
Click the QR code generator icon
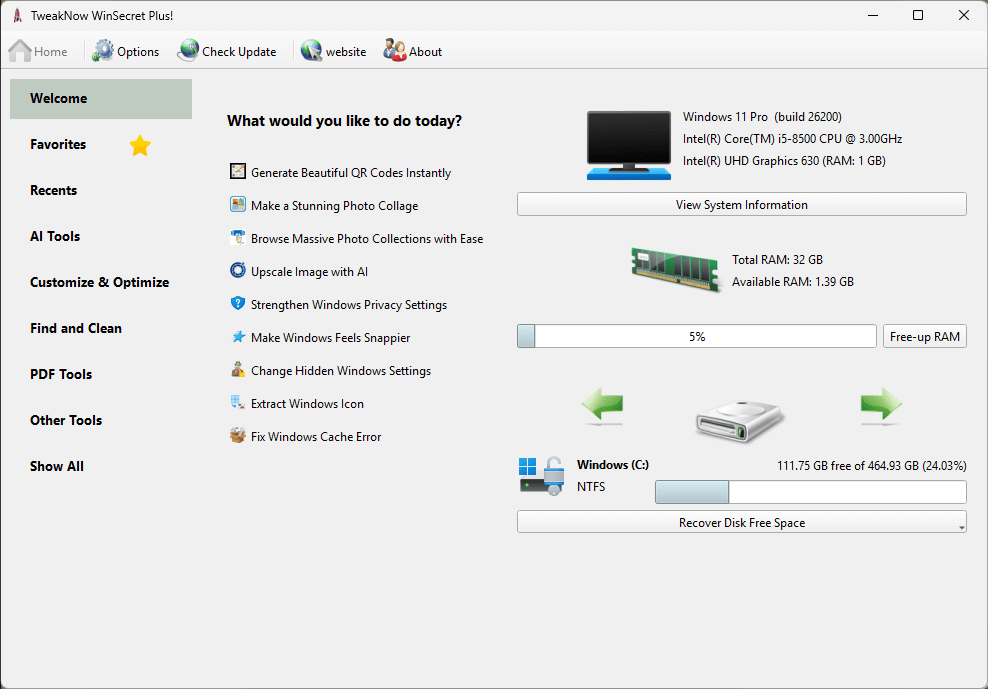coord(237,172)
